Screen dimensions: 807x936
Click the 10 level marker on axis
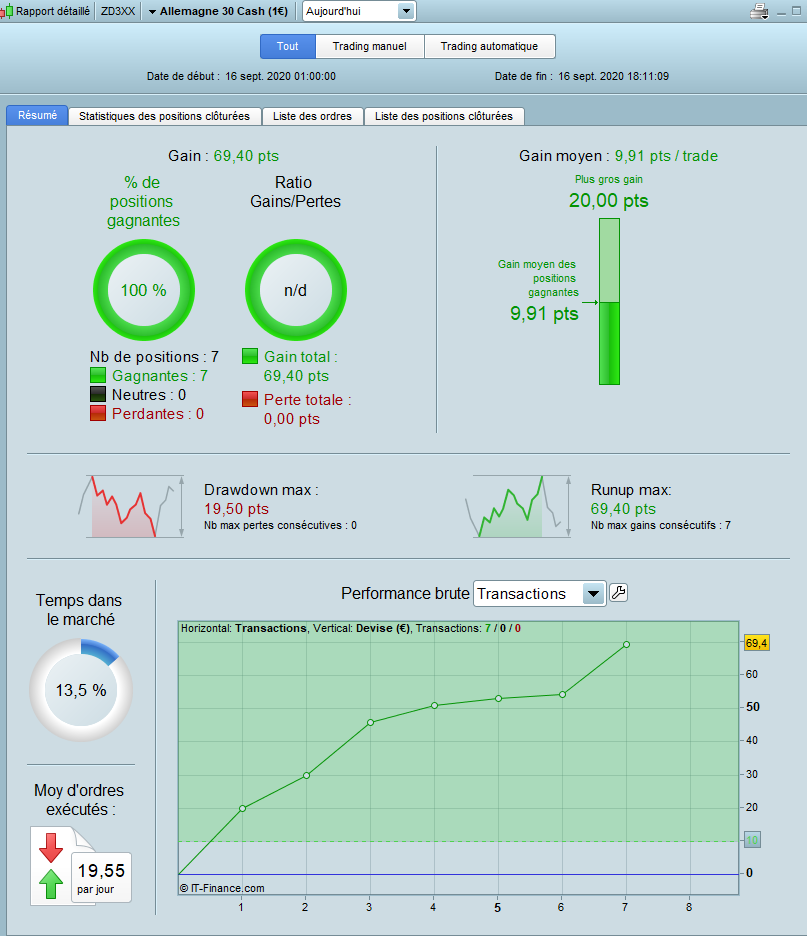(x=752, y=840)
